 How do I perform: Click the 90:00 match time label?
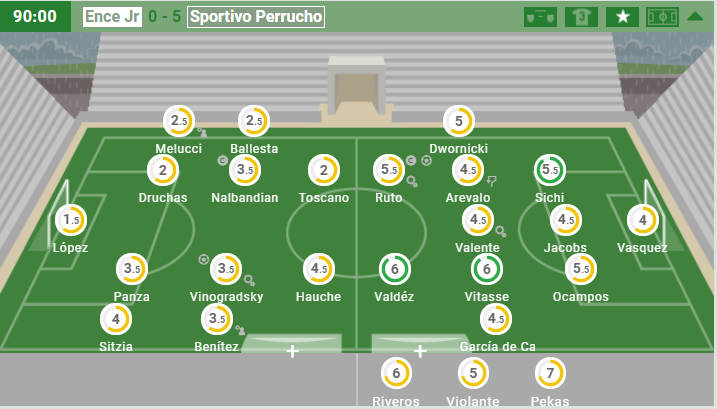point(35,16)
